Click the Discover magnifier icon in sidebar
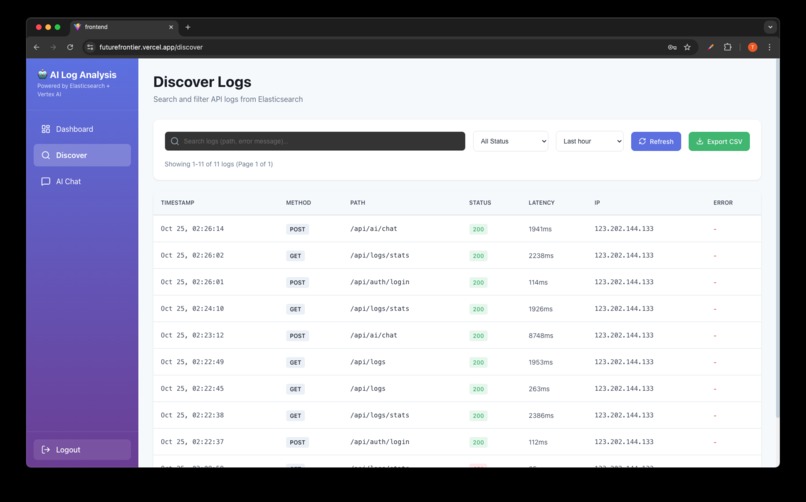This screenshot has height=502, width=806. 46,155
